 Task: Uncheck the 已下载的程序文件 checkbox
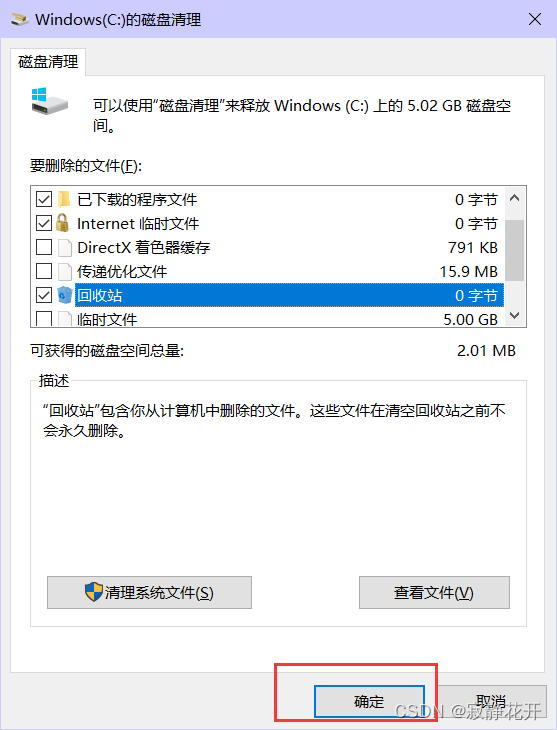click(x=44, y=199)
